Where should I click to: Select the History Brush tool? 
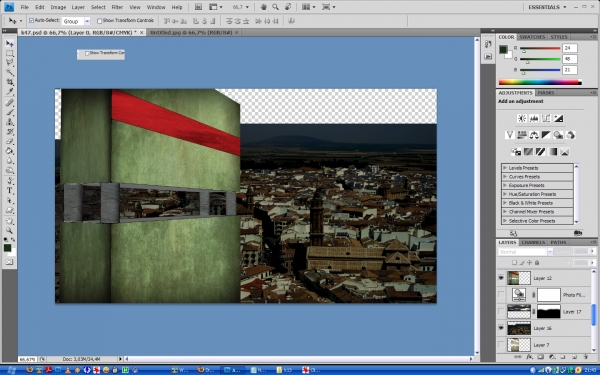click(x=9, y=132)
